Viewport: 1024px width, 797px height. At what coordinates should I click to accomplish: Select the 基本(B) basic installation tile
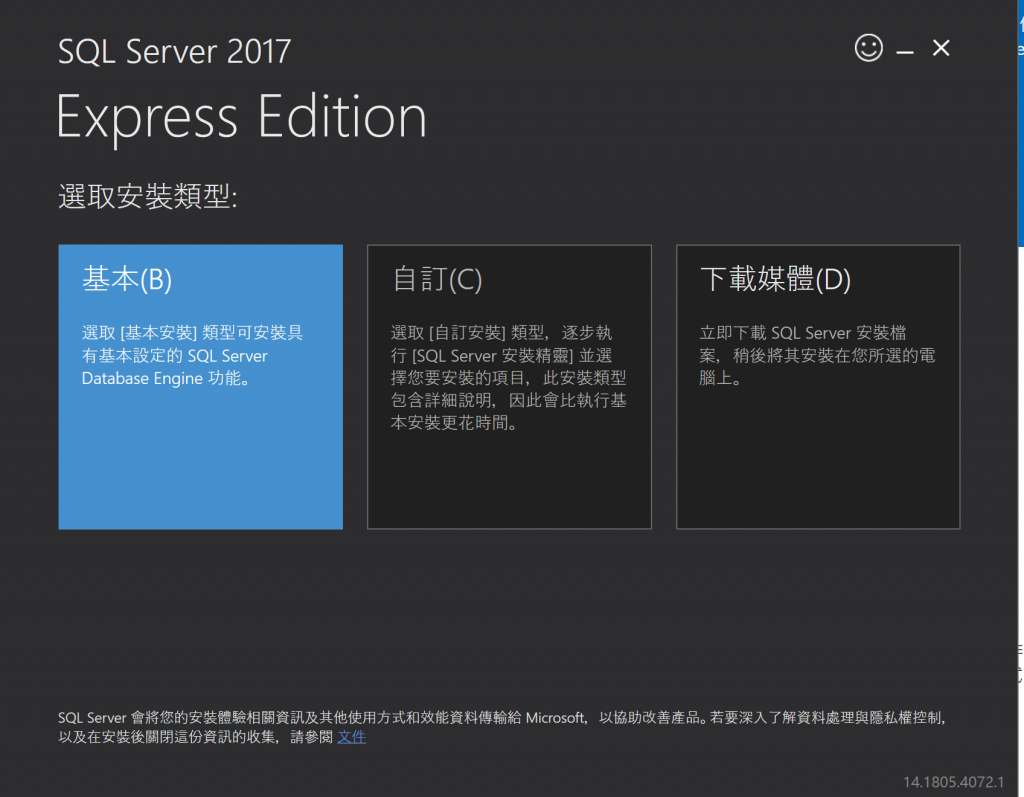(x=200, y=387)
